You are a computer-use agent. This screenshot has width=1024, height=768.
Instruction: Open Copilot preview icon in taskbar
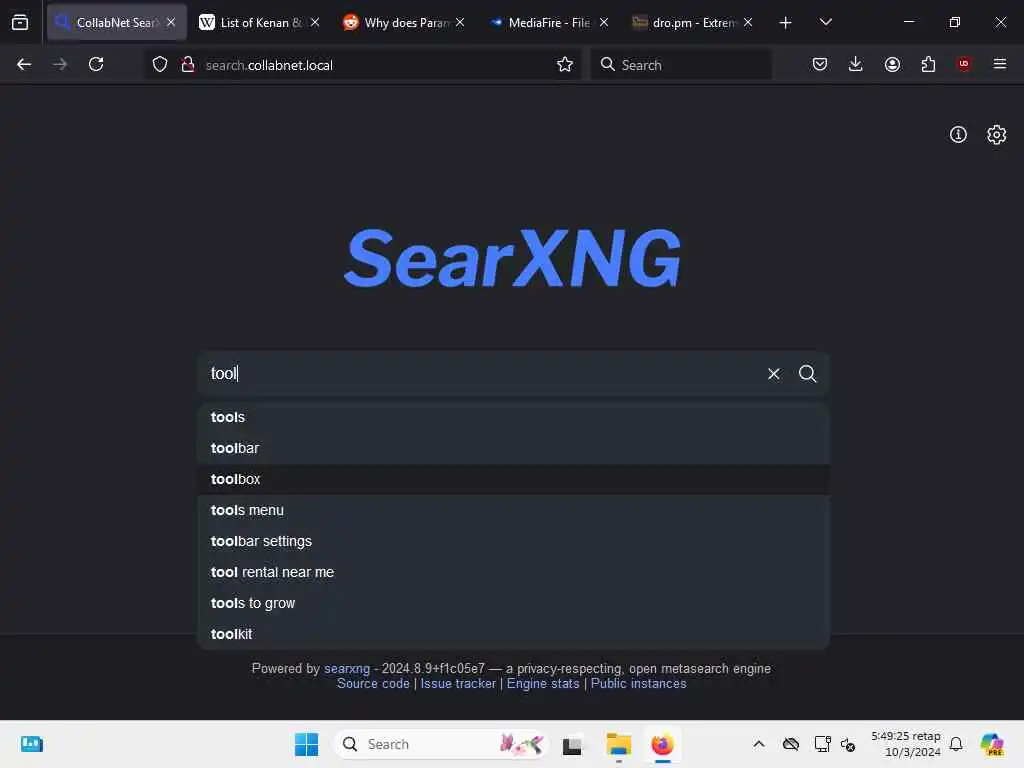click(x=991, y=744)
